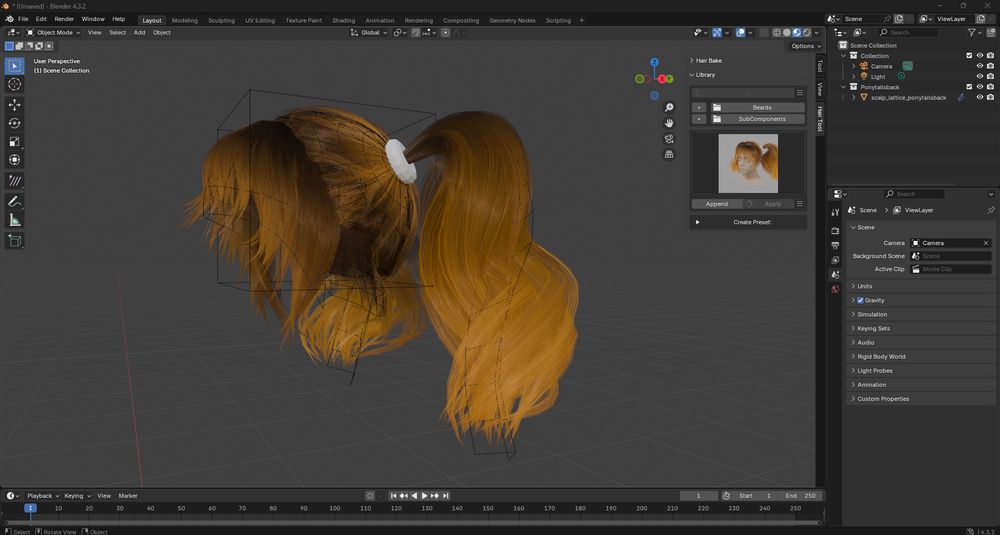
Task: Play the animation in reverse
Action: click(x=415, y=495)
